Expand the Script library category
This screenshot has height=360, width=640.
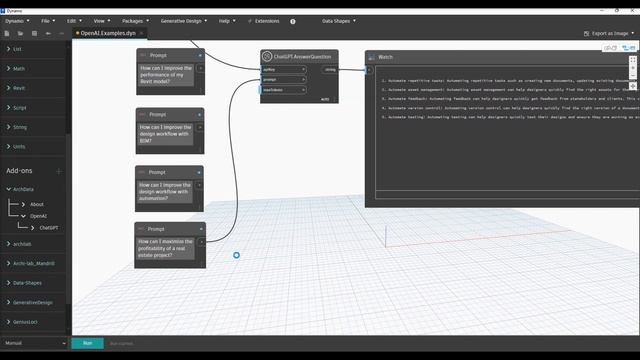pyautogui.click(x=8, y=108)
